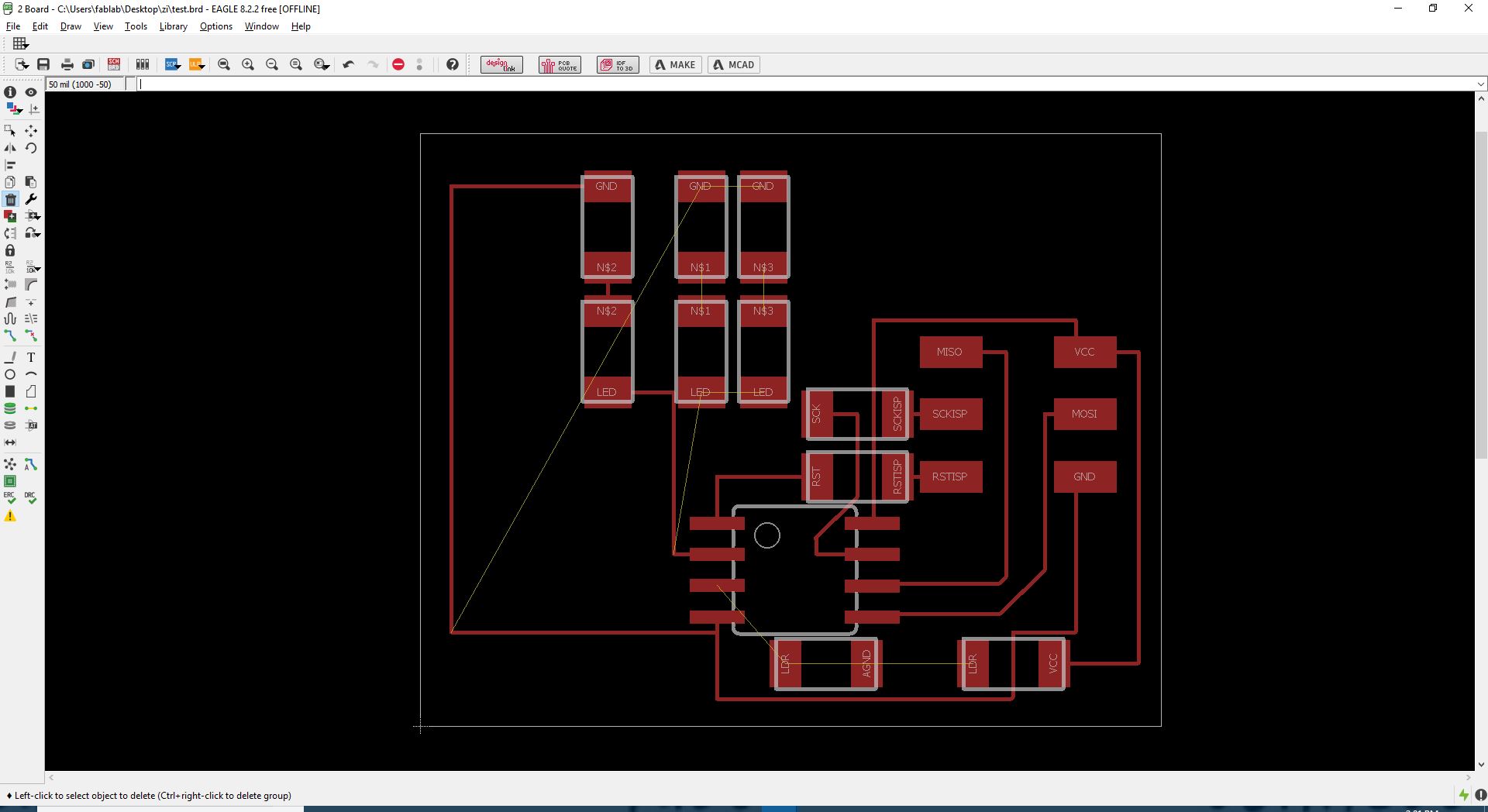Open the Errors warning triangle
The width and height of the screenshot is (1488, 812).
[x=10, y=516]
